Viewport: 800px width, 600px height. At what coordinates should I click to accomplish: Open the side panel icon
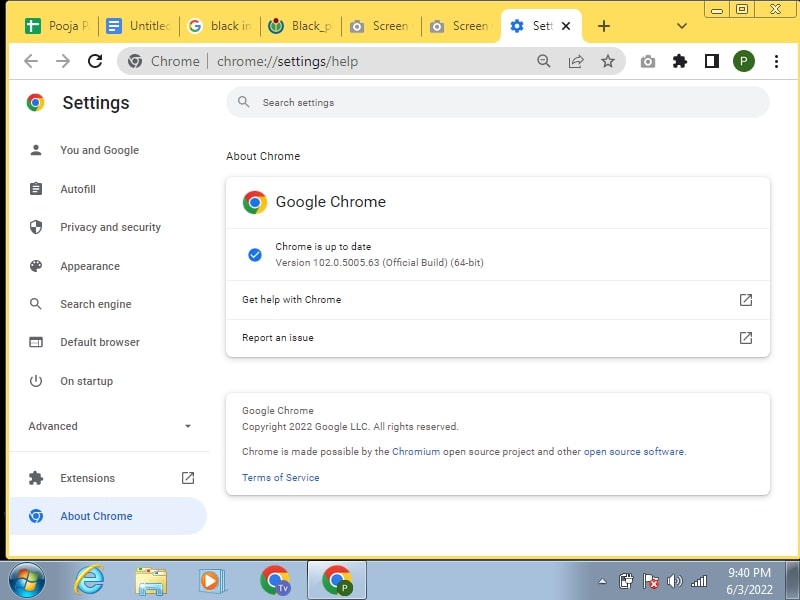pos(712,61)
